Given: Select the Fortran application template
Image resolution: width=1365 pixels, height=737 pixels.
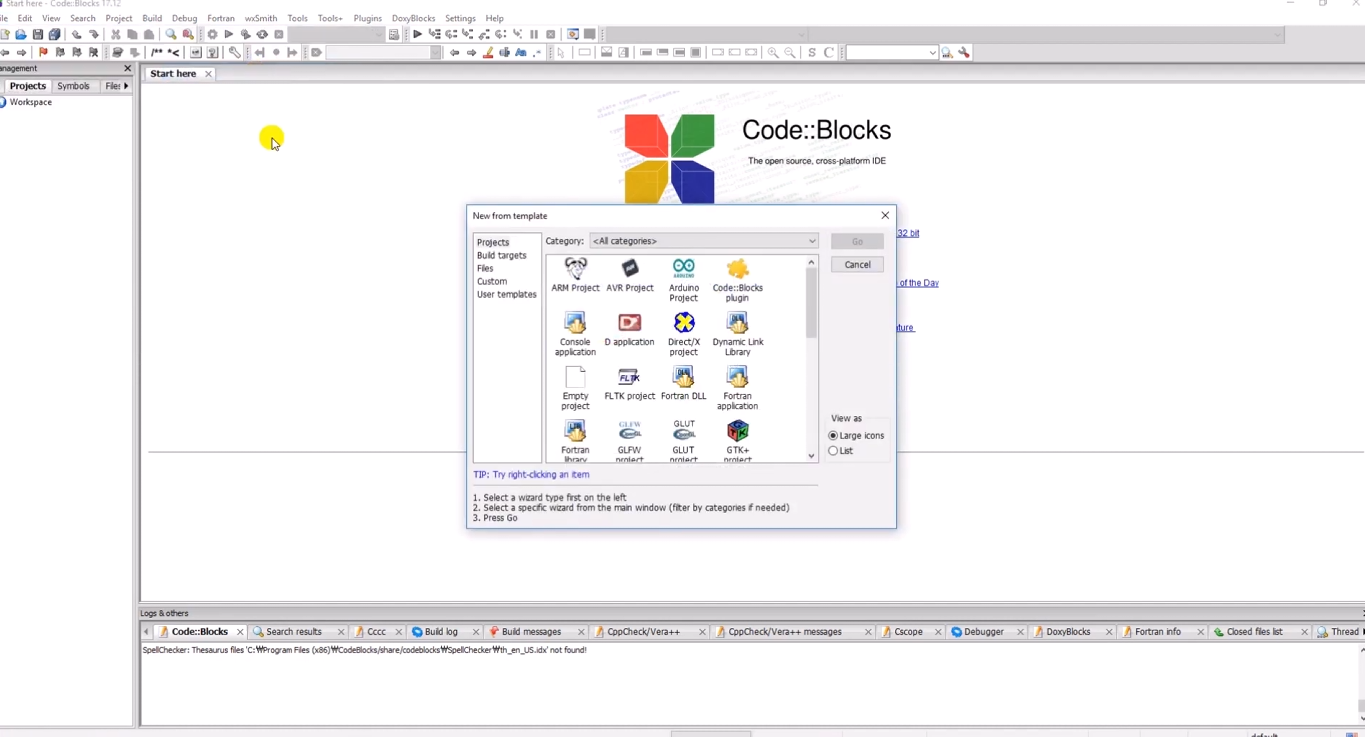Looking at the screenshot, I should click(x=738, y=388).
